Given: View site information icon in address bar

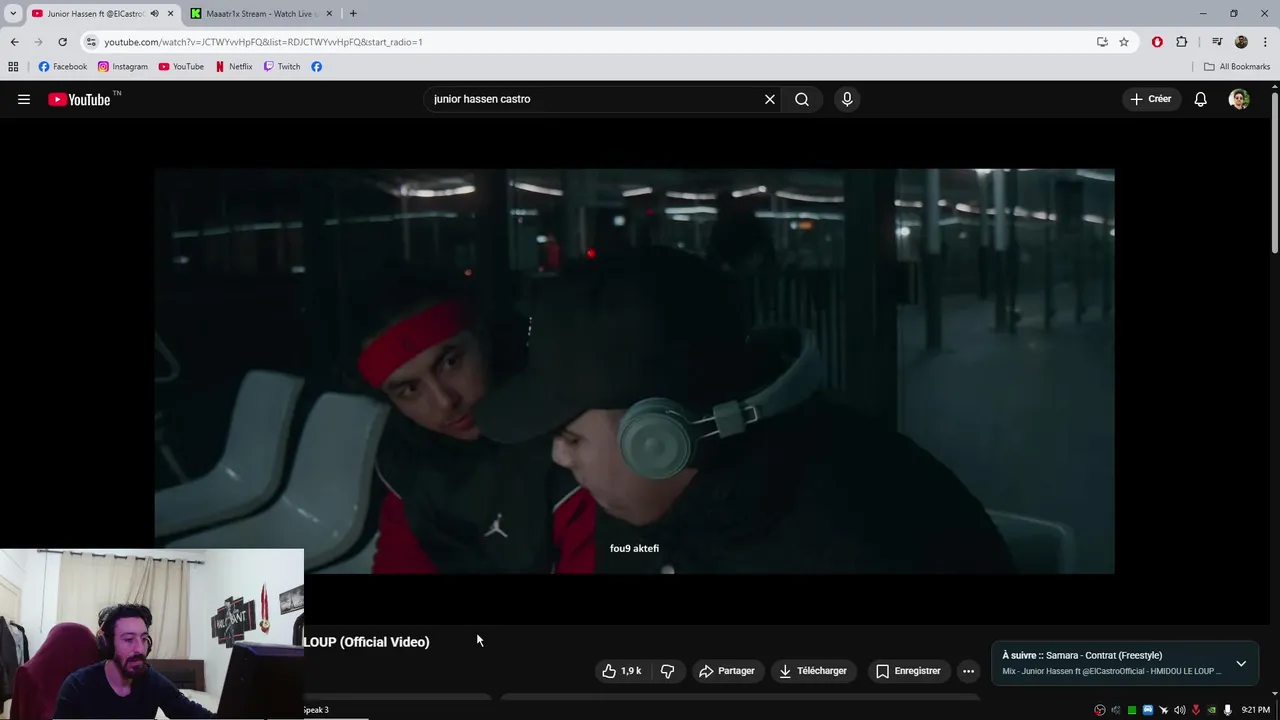Looking at the screenshot, I should (91, 42).
